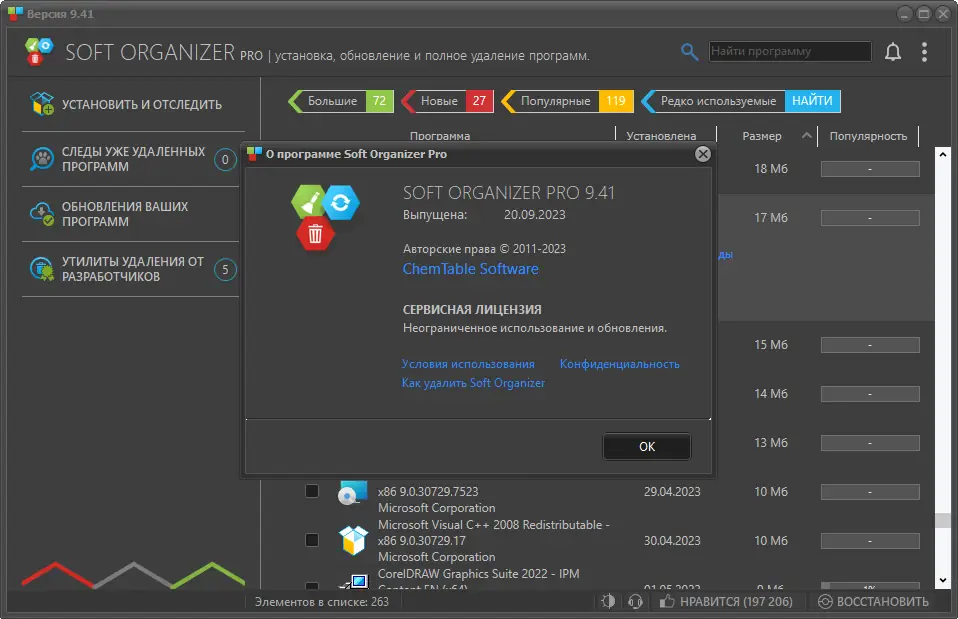Image resolution: width=958 pixels, height=619 pixels.
Task: Click box icon for Visual C++ 2008 9.0.30729.17
Action: (353, 540)
